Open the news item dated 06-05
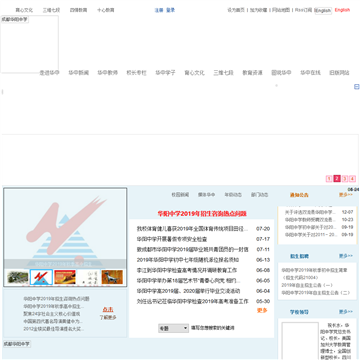Image resolution: width=360 pixels, height=360 pixels. (188, 281)
